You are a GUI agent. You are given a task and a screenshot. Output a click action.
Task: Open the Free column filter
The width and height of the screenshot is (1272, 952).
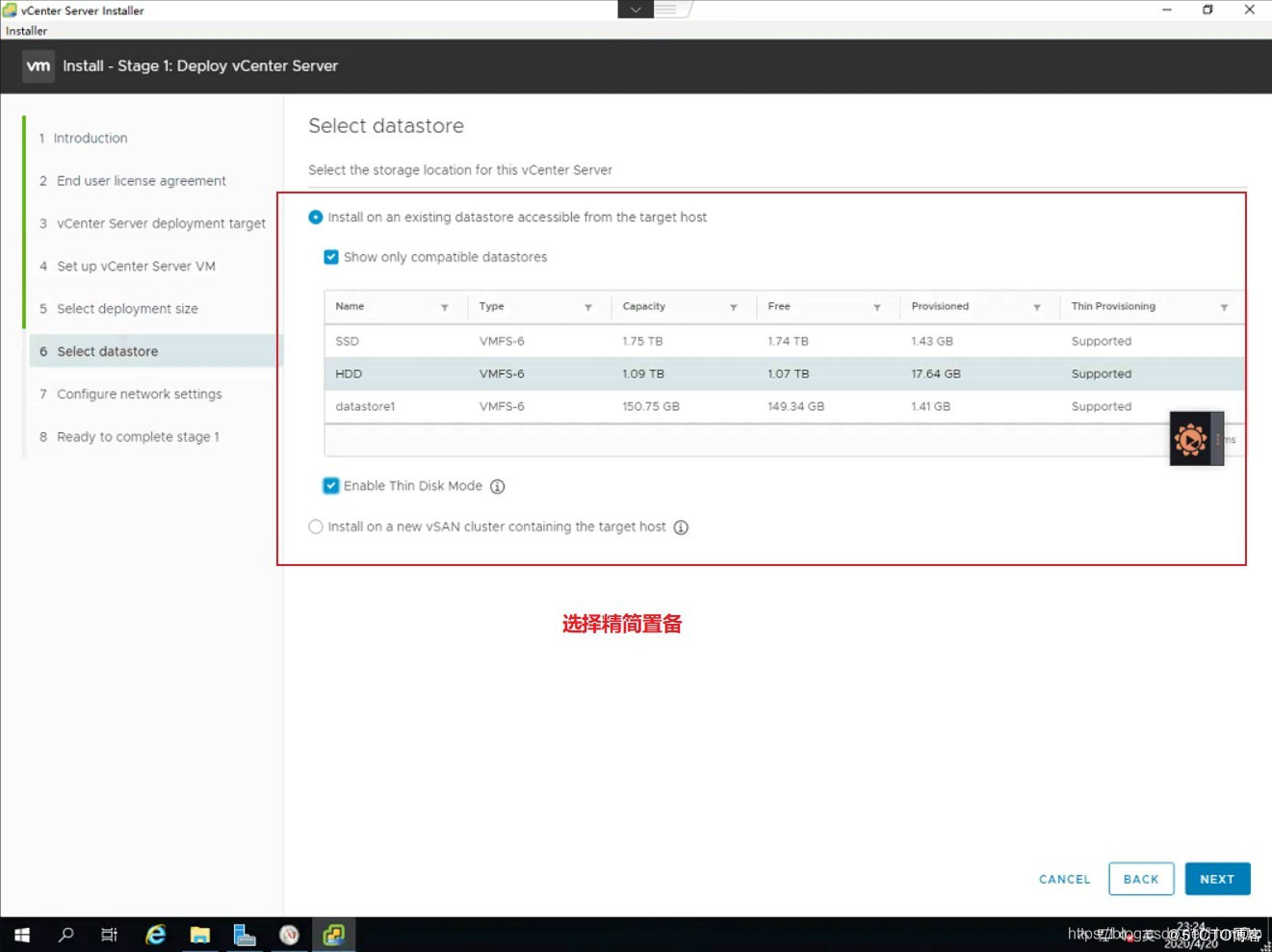pyautogui.click(x=876, y=308)
